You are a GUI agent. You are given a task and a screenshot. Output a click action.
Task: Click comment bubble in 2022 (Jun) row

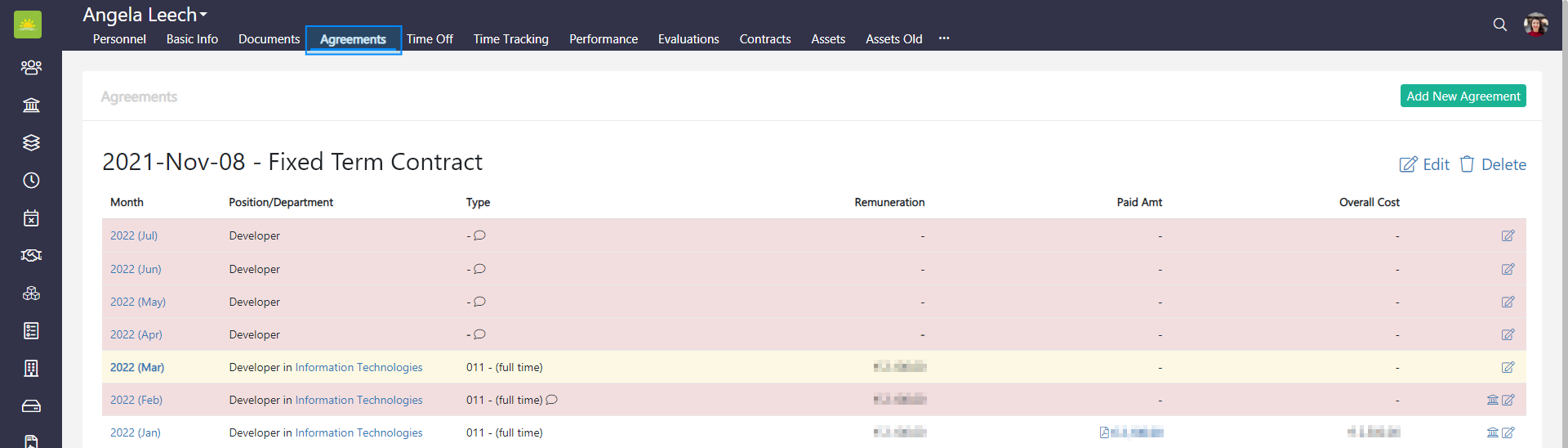click(x=480, y=269)
